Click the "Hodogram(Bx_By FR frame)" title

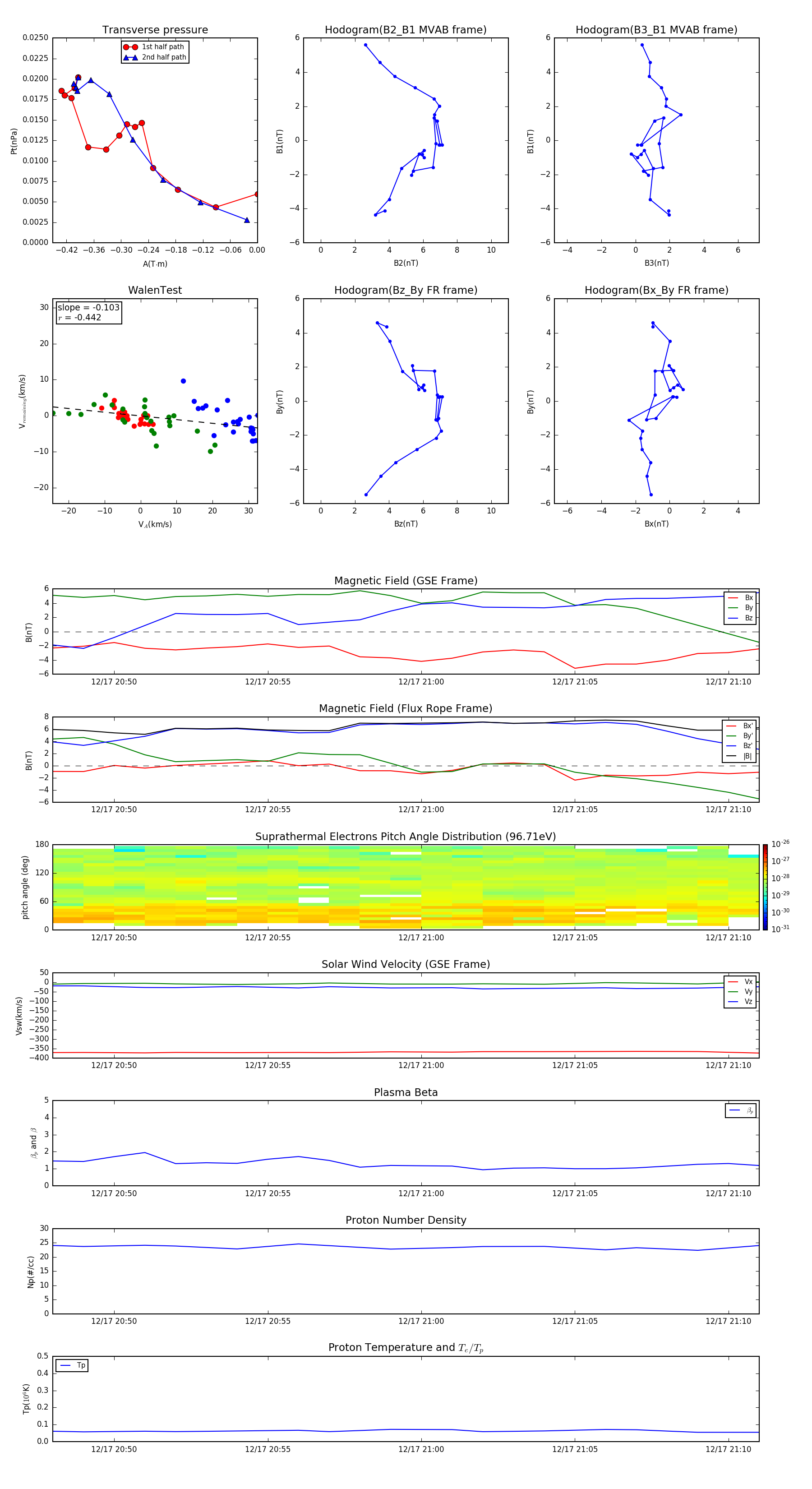coord(656,290)
